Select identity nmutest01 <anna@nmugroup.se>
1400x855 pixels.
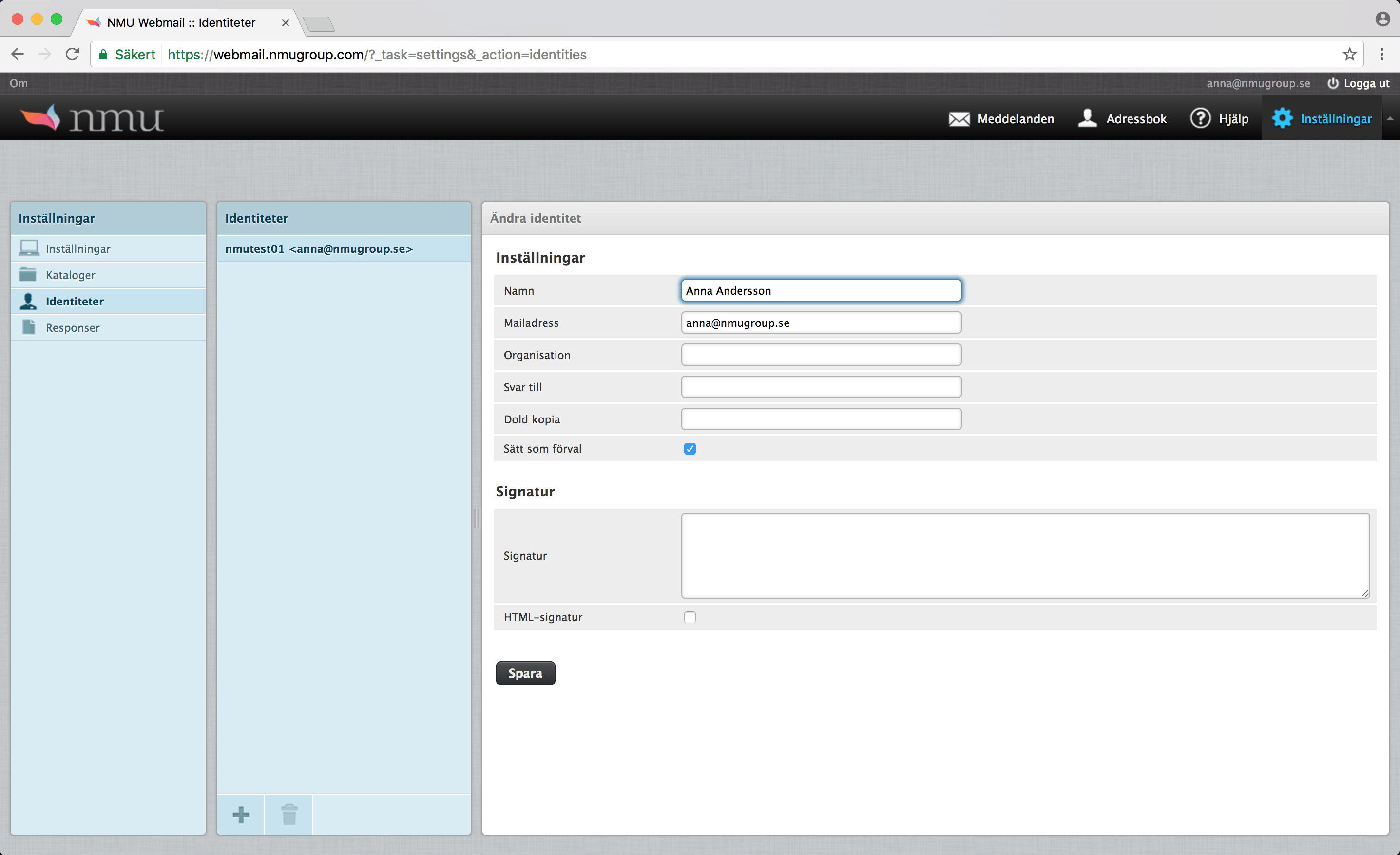(344, 249)
